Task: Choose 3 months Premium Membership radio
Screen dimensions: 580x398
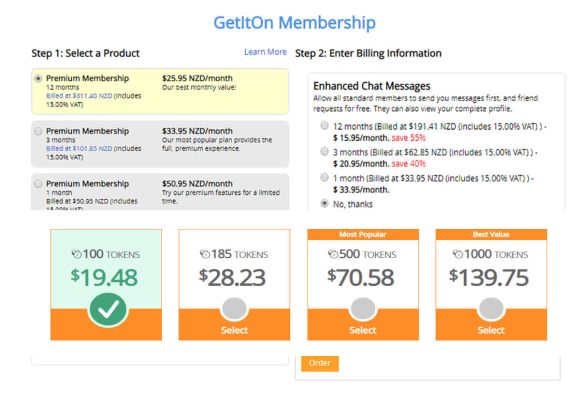Action: click(38, 131)
